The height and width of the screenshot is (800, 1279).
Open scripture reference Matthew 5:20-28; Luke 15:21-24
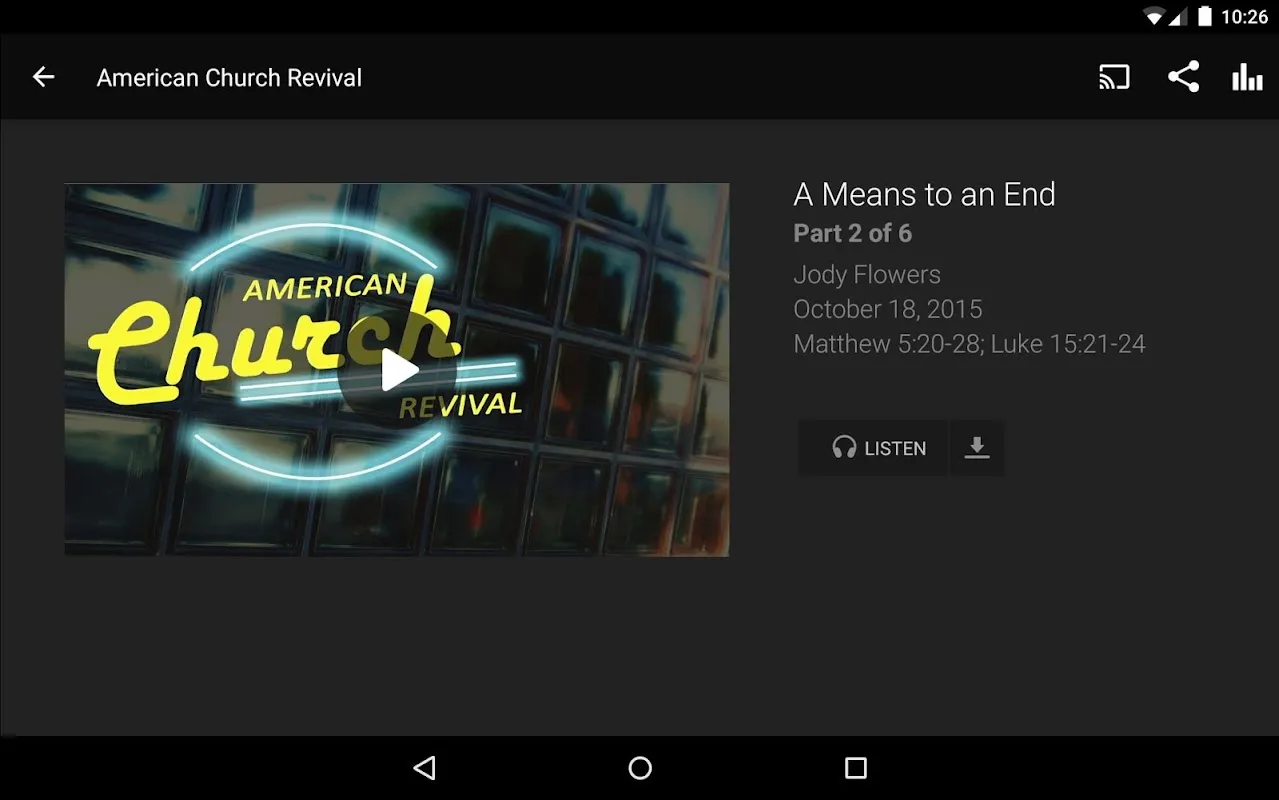pos(969,344)
